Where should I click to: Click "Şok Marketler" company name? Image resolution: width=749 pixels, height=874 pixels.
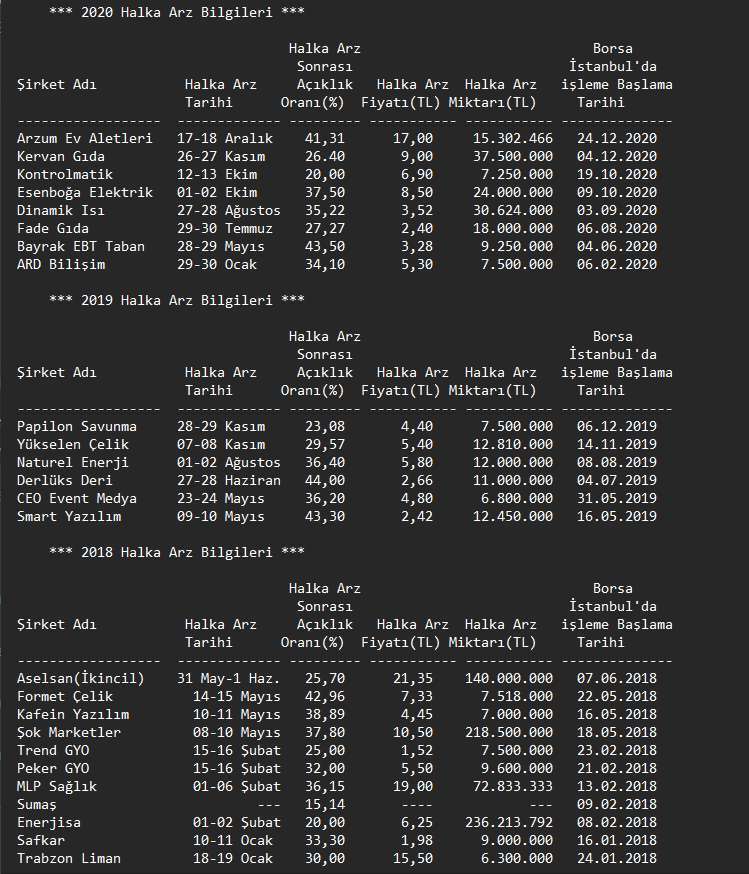pyautogui.click(x=69, y=732)
